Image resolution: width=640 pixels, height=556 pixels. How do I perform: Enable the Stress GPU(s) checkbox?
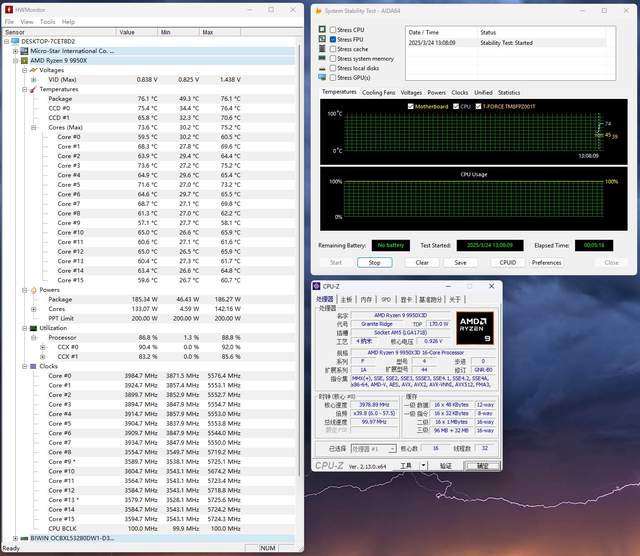(333, 78)
